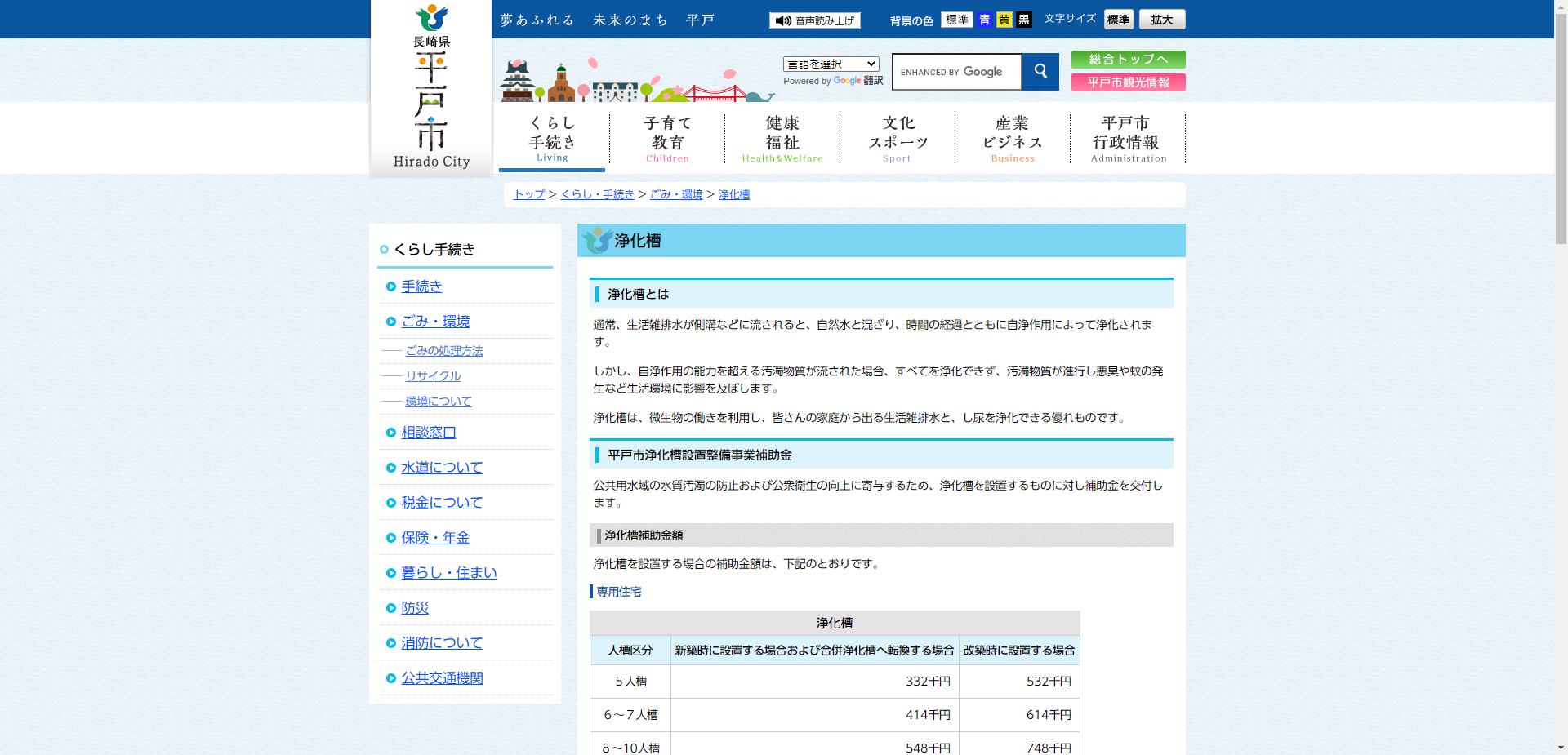Open 平戸市観光情報 tourism page

(x=1128, y=82)
